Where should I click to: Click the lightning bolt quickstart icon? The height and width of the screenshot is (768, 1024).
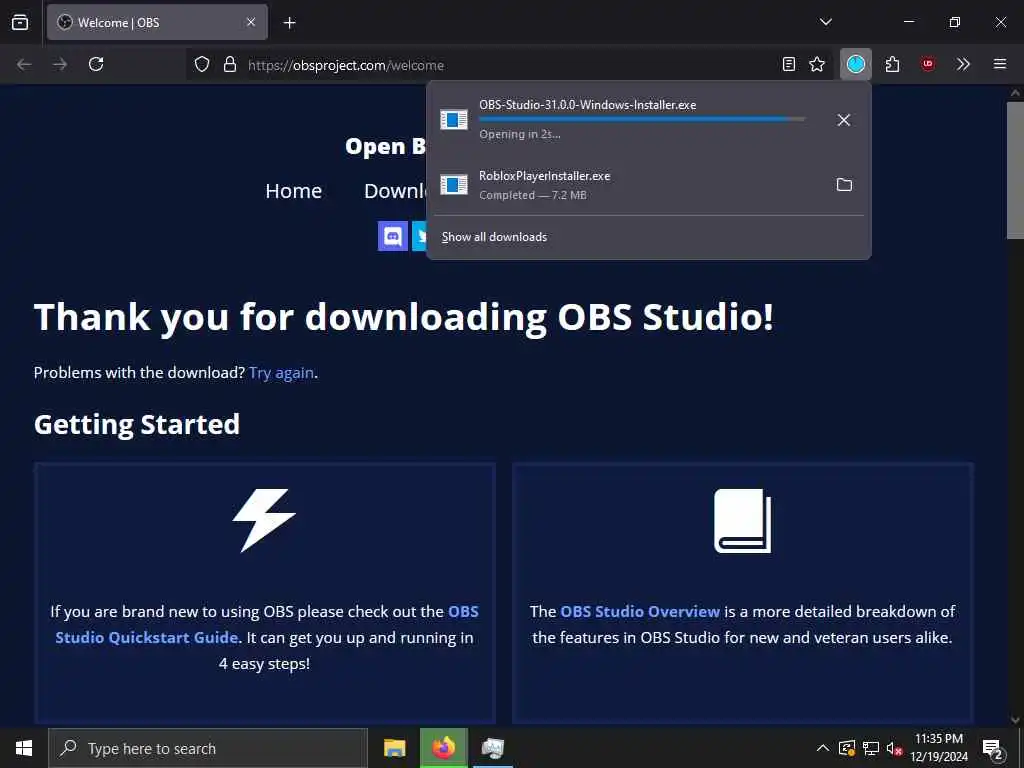[x=264, y=520]
